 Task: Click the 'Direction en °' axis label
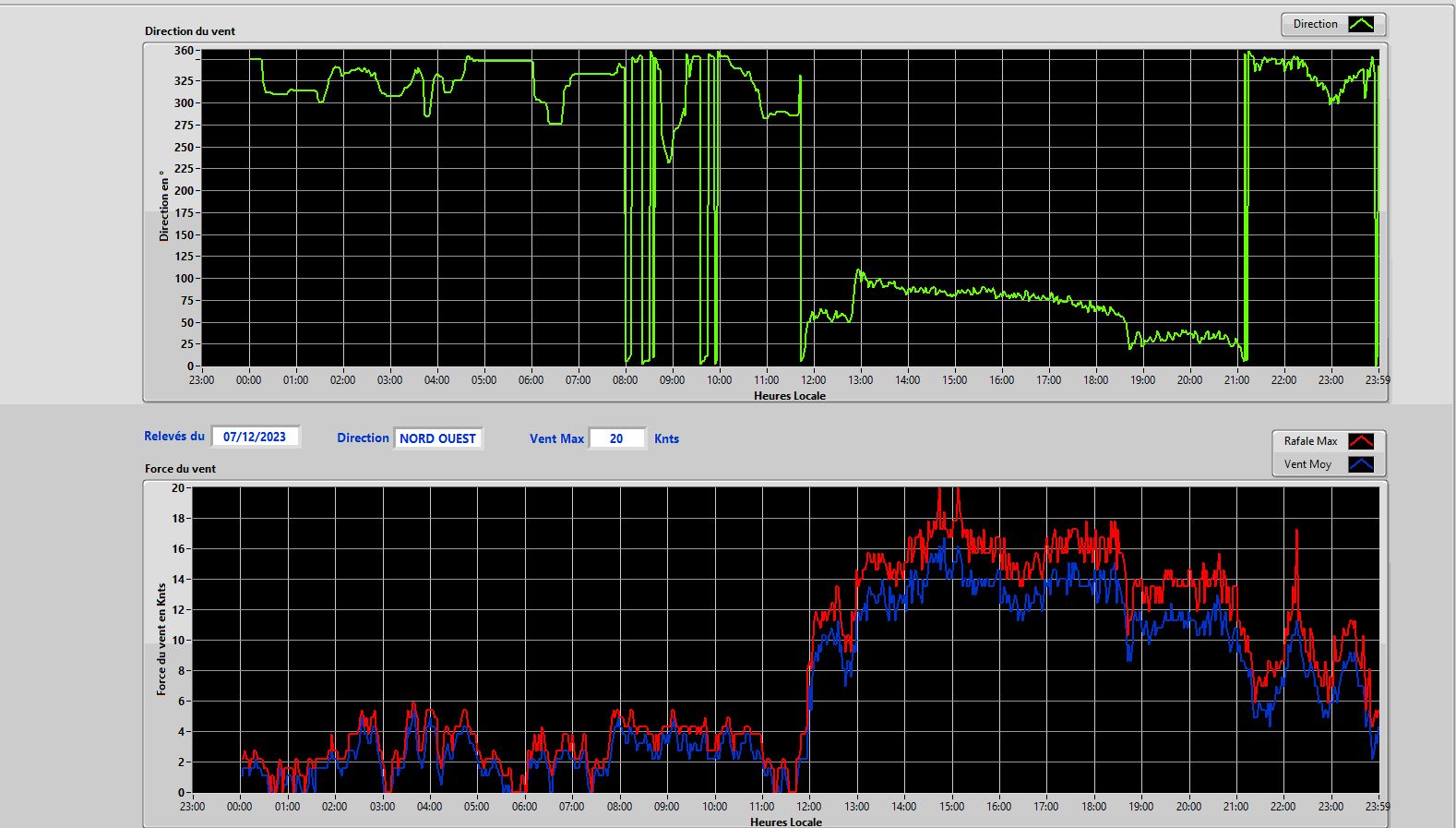pyautogui.click(x=164, y=206)
